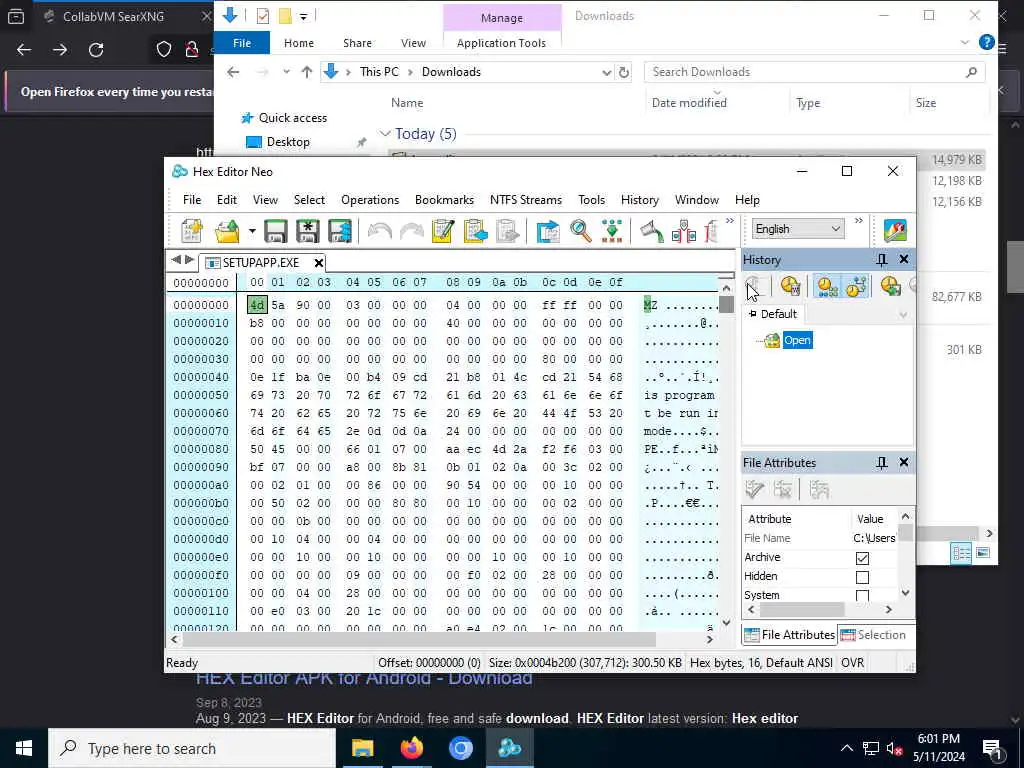Viewport: 1024px width, 768px height.
Task: Click the red and teal compare icon in toolbar
Action: pos(684,231)
